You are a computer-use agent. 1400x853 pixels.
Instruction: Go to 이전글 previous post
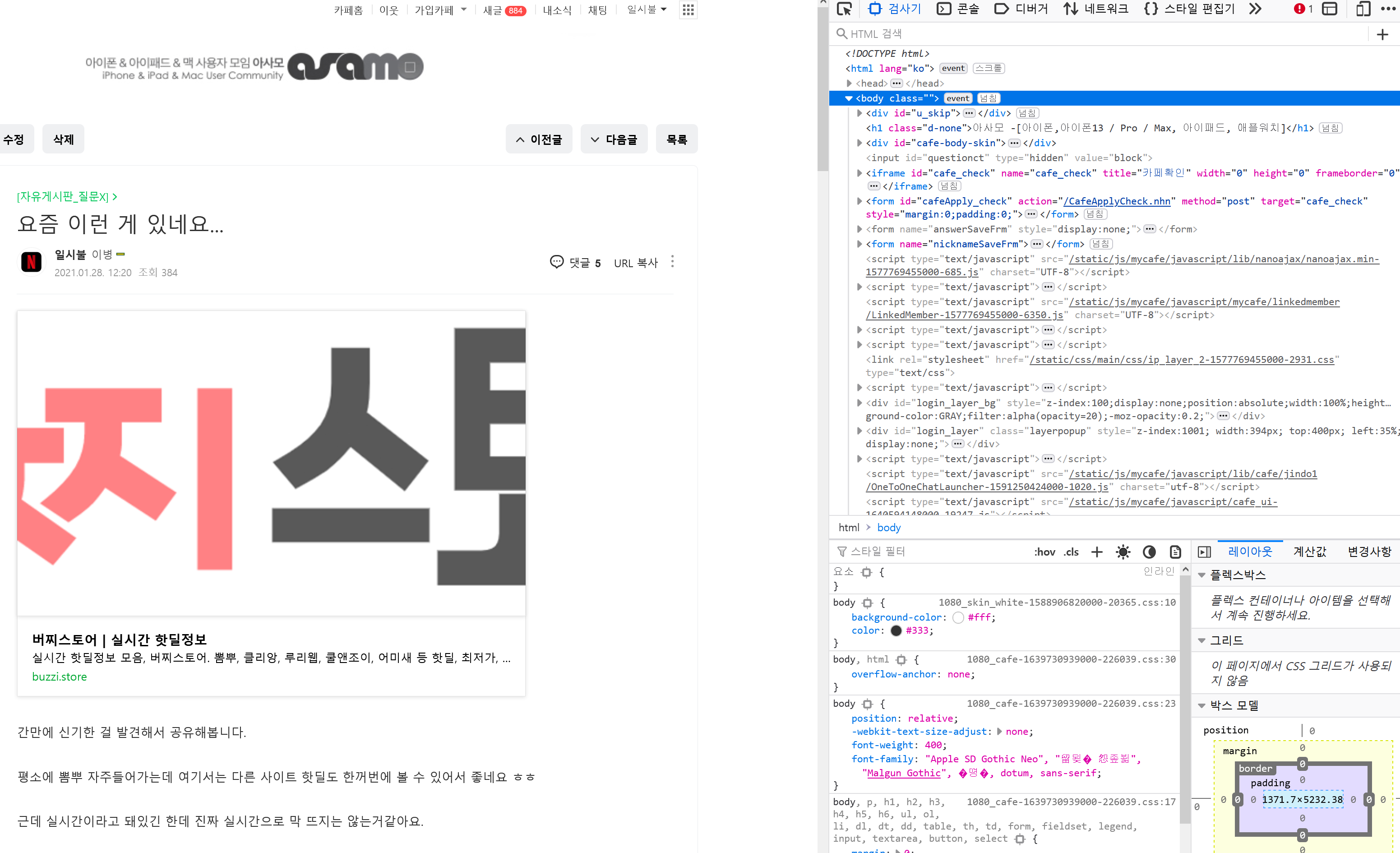click(539, 139)
